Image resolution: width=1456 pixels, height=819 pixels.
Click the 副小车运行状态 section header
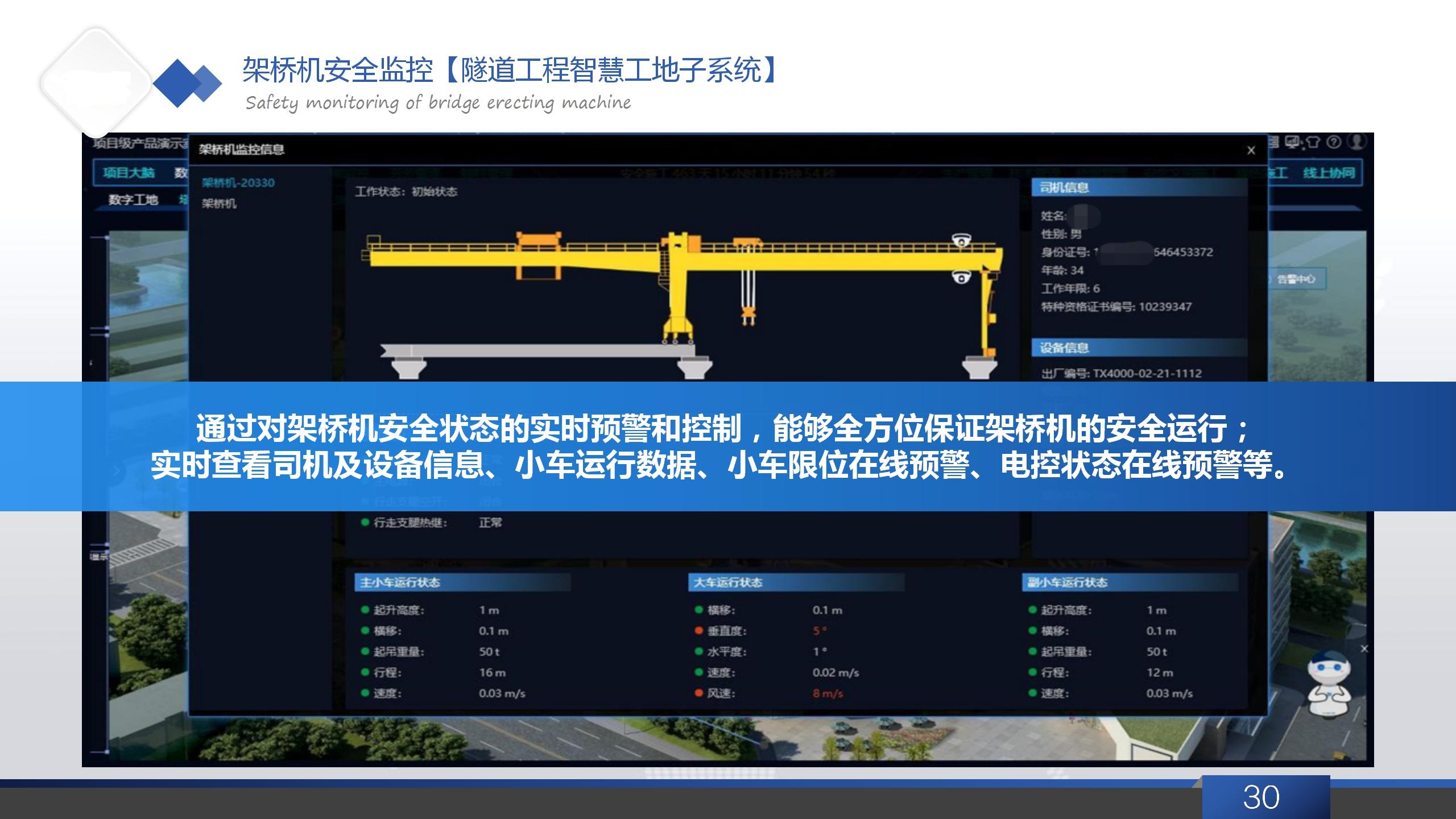coord(1130,582)
